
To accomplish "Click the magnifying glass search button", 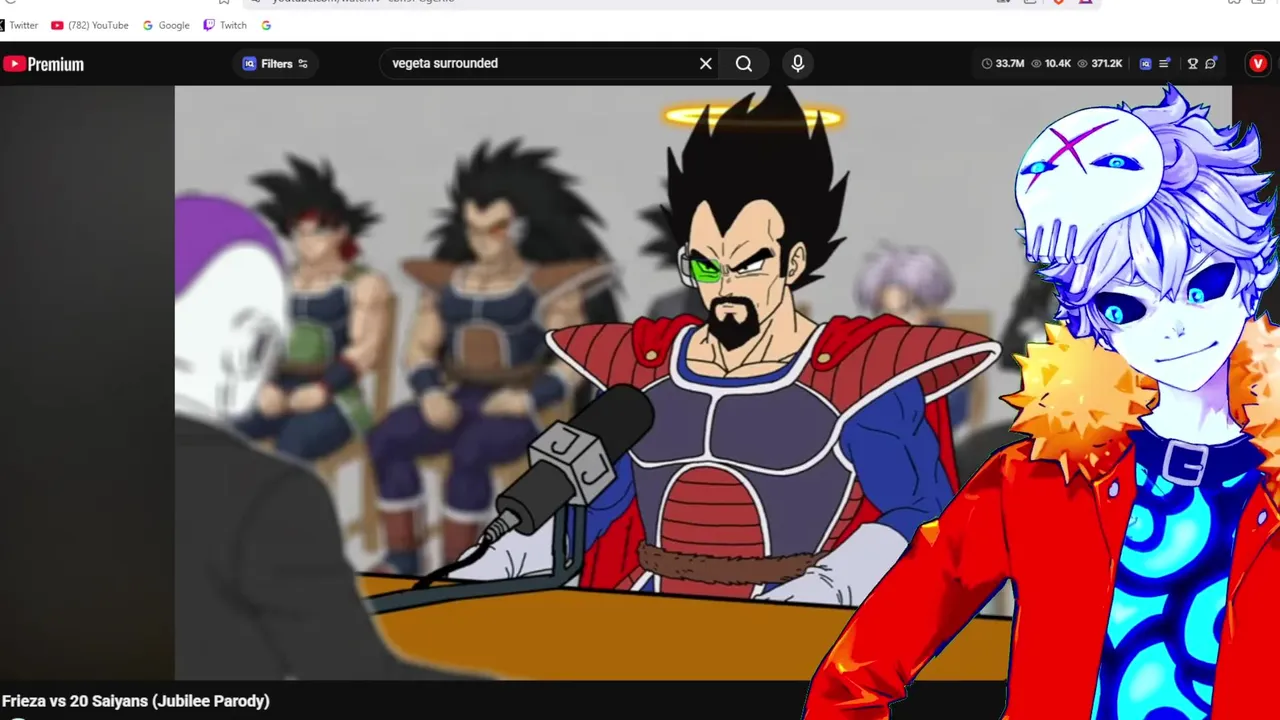I will pos(744,63).
